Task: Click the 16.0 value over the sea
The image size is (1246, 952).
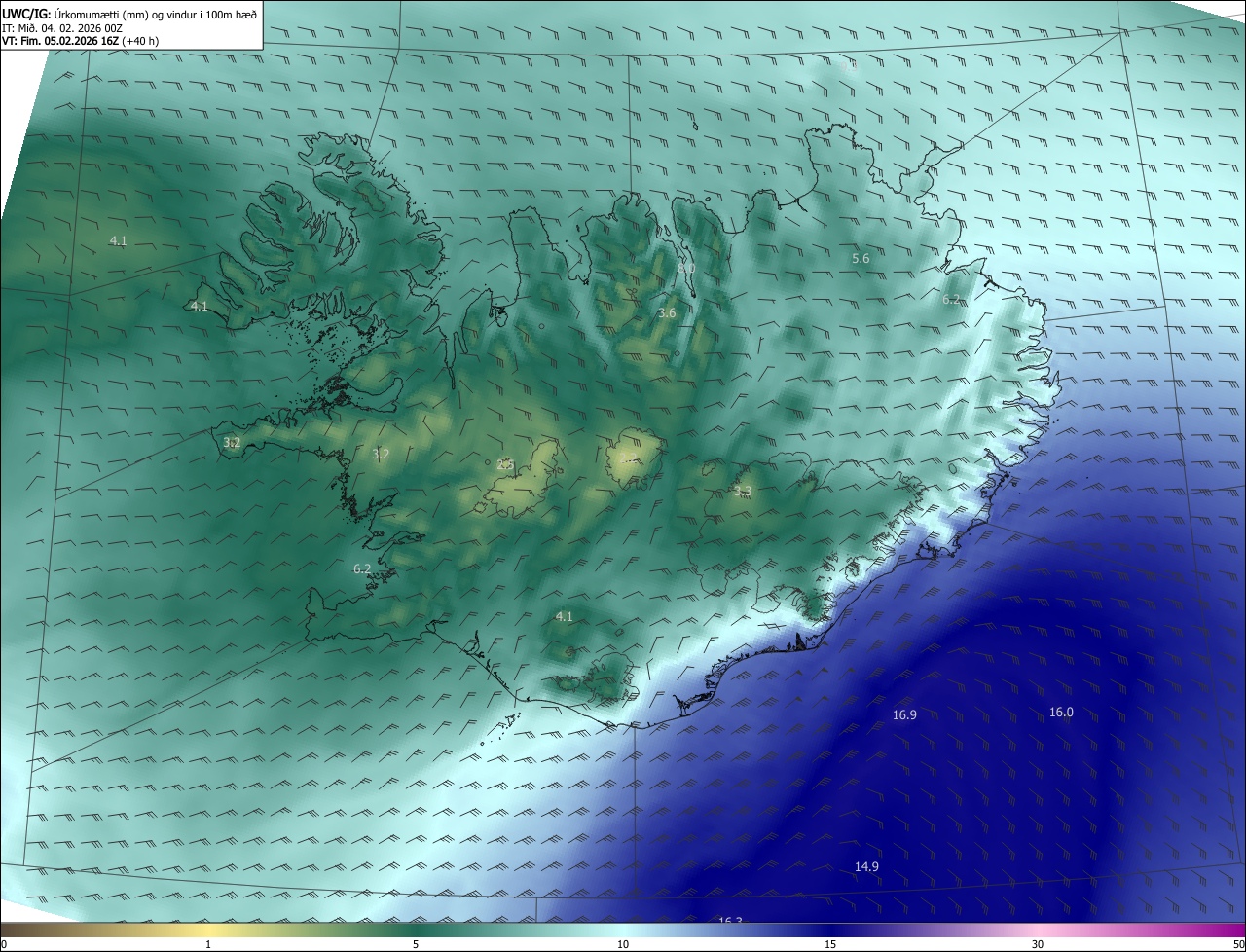Action: 1061,713
